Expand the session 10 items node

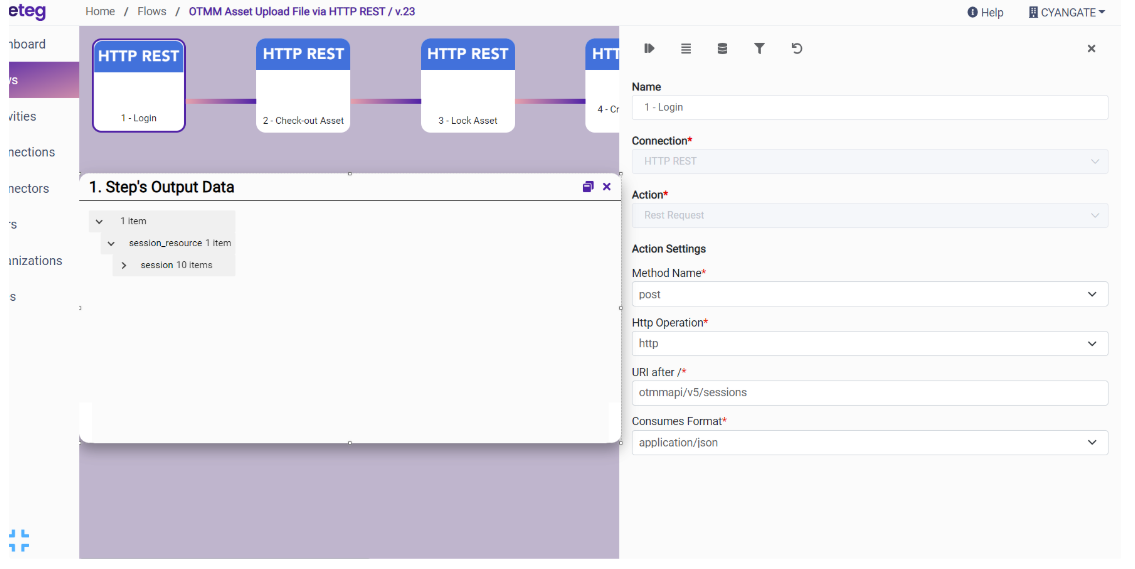click(124, 265)
